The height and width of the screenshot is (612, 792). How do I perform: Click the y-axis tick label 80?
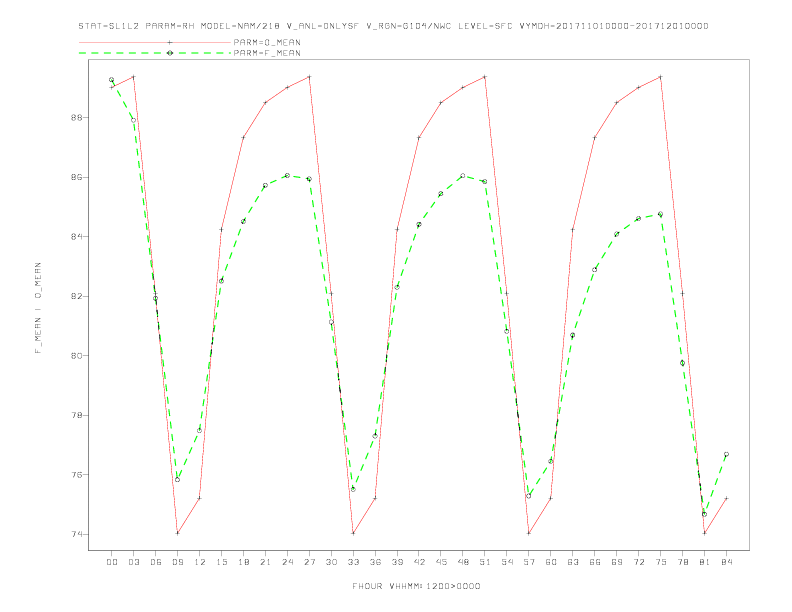point(79,355)
